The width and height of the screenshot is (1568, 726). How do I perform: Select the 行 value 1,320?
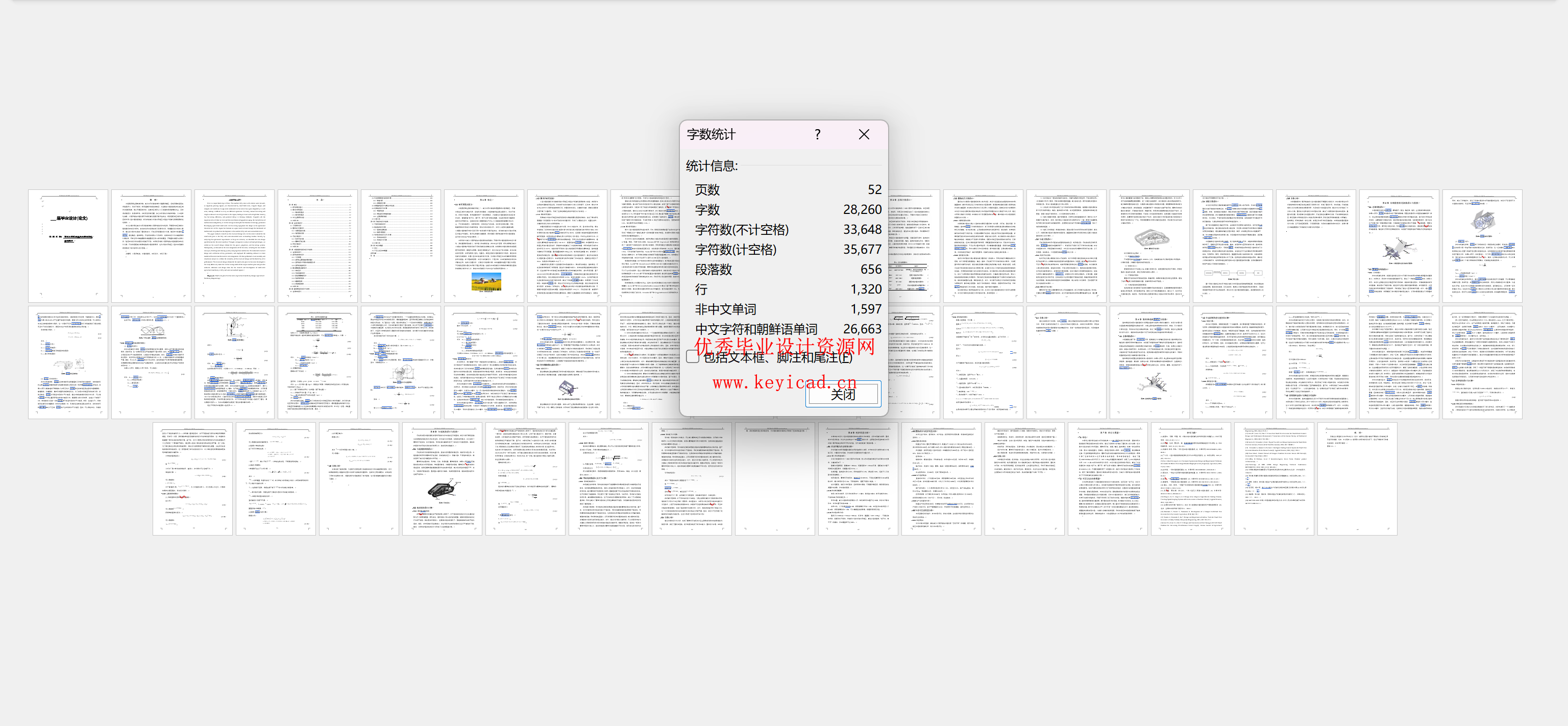click(x=866, y=289)
